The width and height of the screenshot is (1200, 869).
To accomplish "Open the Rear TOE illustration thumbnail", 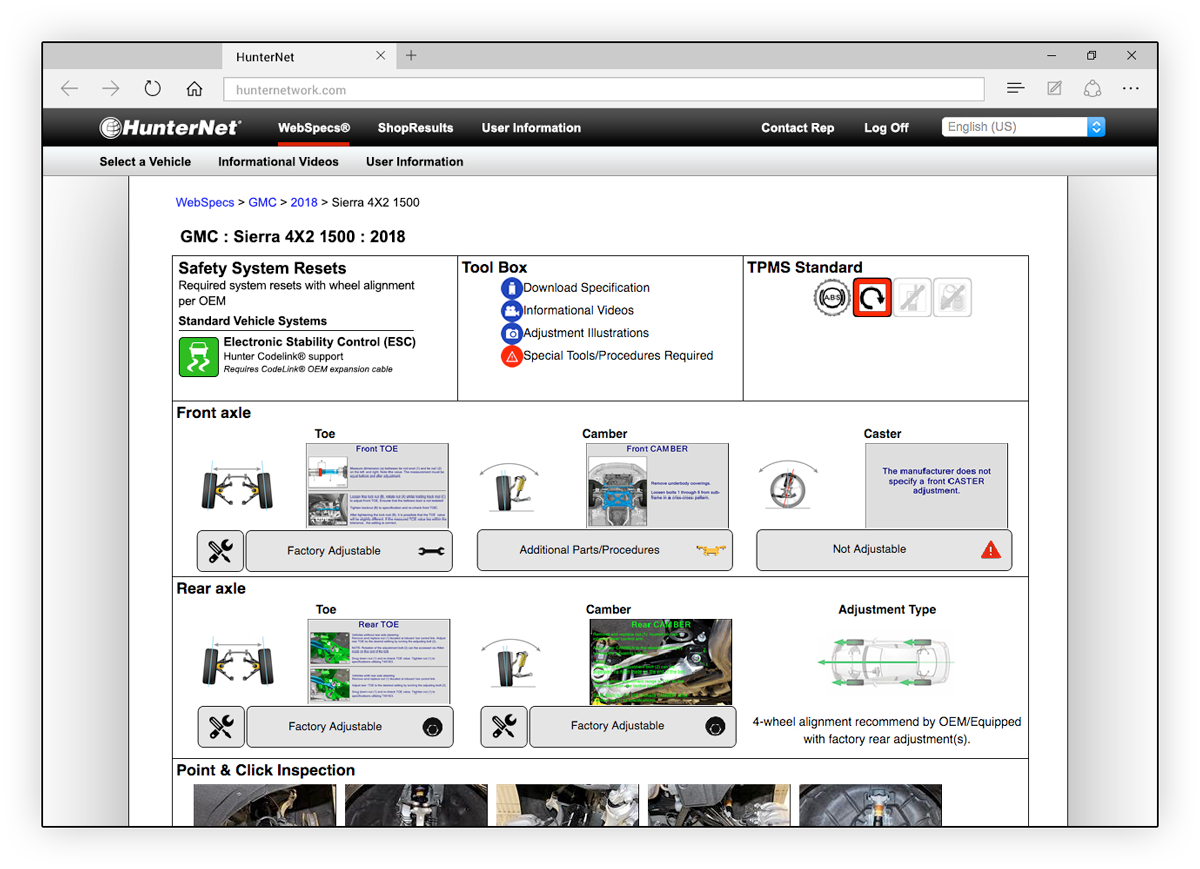I will [x=378, y=662].
